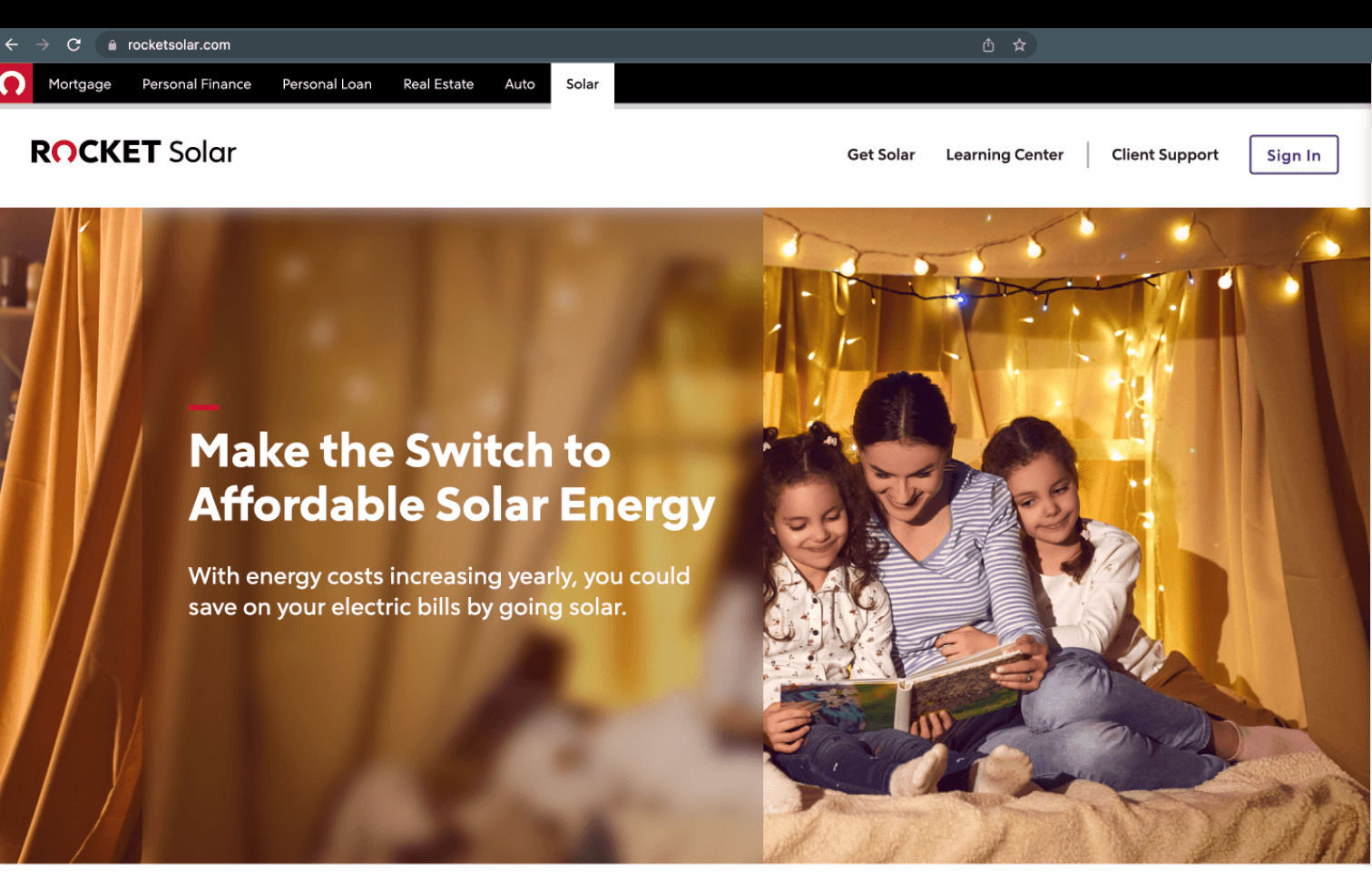
Task: Open the Mortgage tab
Action: pos(80,83)
